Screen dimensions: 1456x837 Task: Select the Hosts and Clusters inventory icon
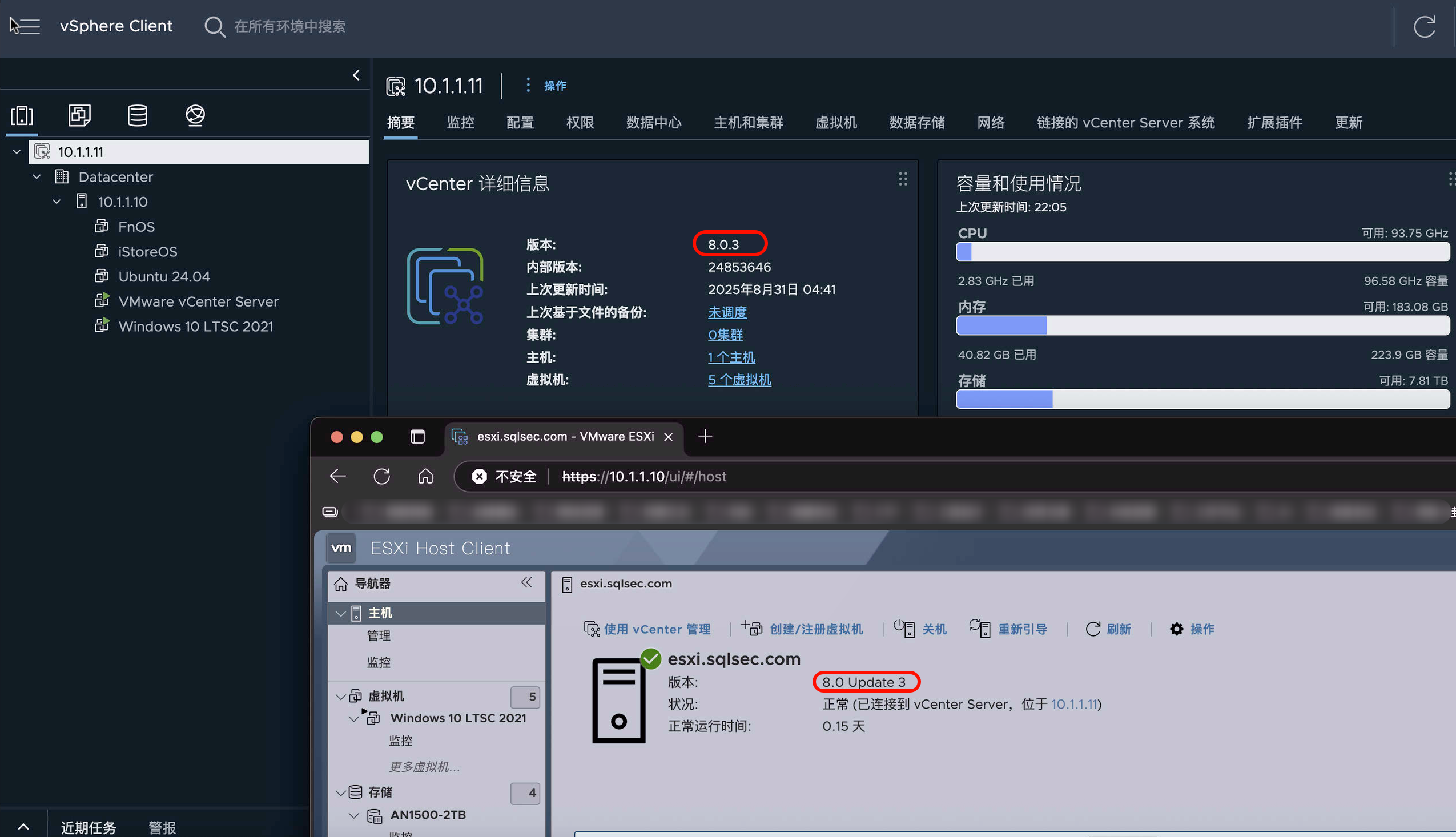(22, 115)
